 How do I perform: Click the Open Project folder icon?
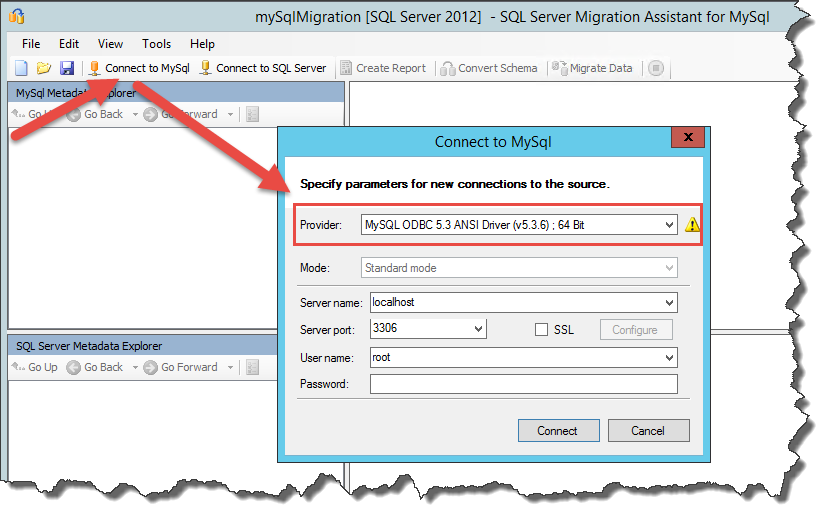[x=44, y=68]
